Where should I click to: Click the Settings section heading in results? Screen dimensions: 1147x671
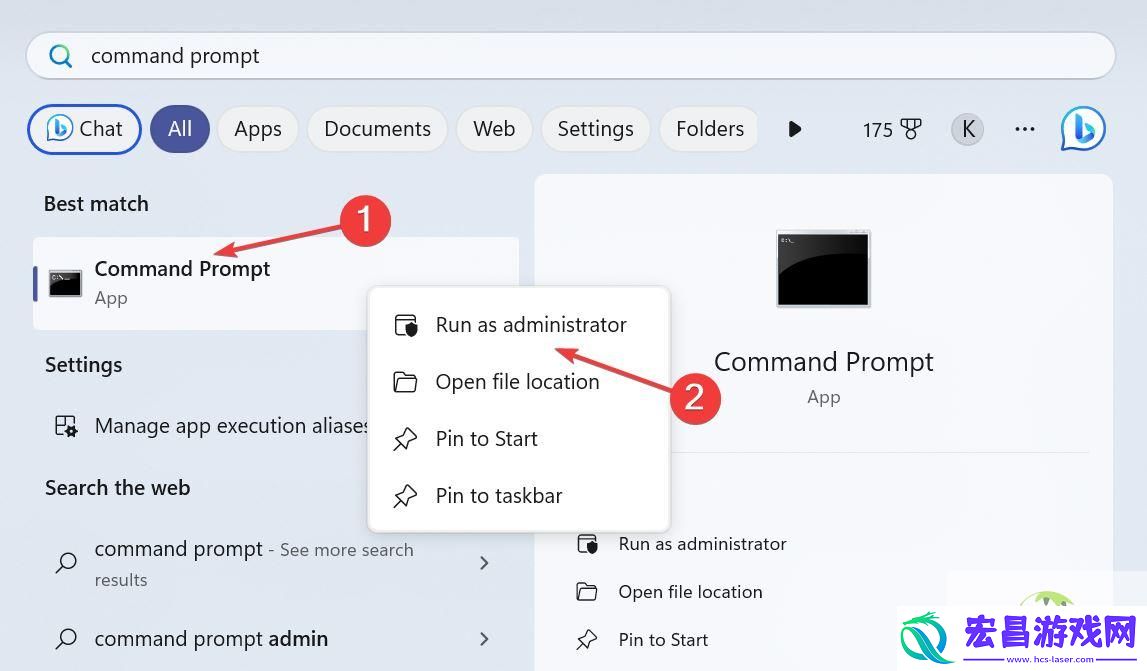click(x=83, y=365)
